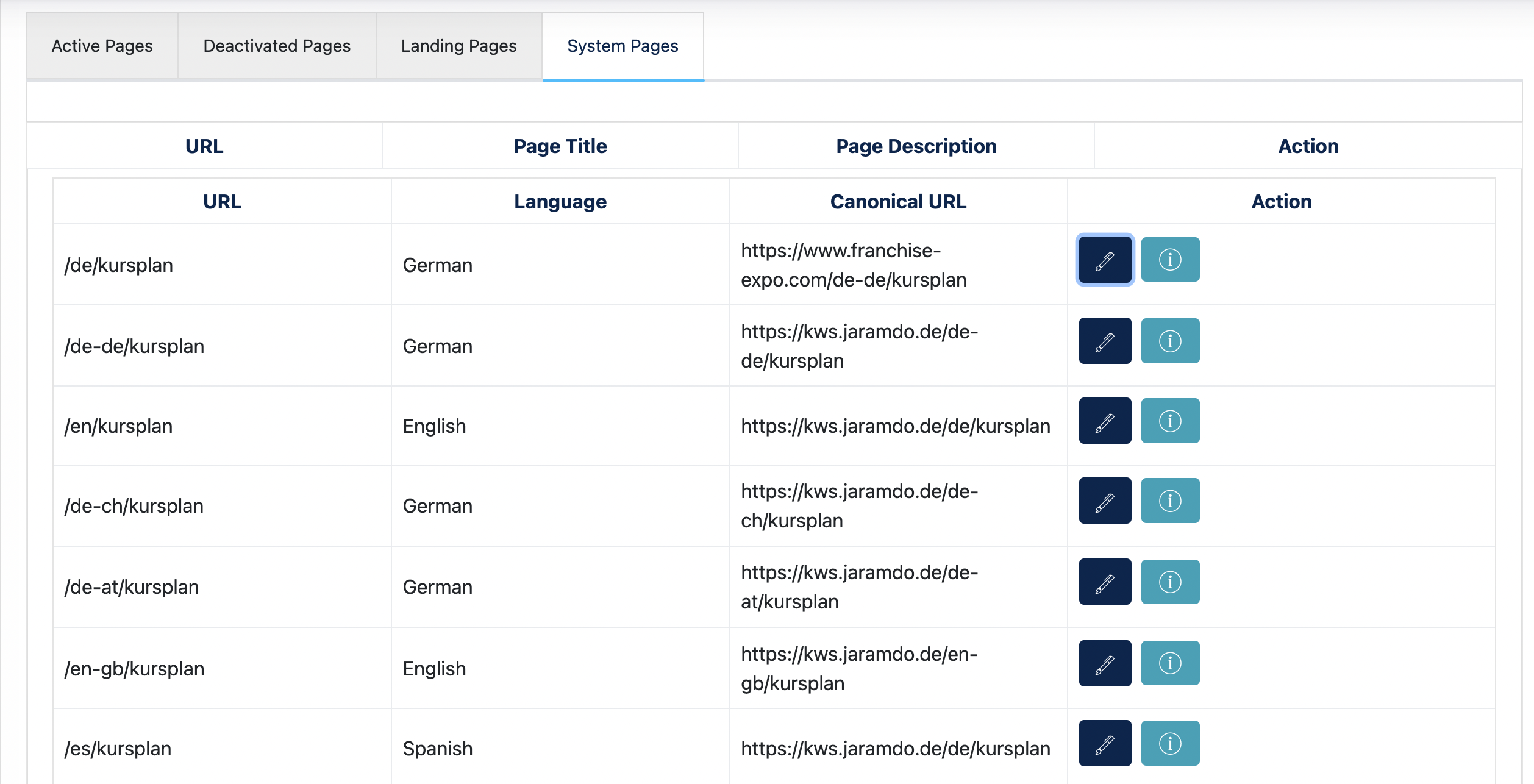Click the Canonical URL column header
The image size is (1534, 784).
click(898, 202)
